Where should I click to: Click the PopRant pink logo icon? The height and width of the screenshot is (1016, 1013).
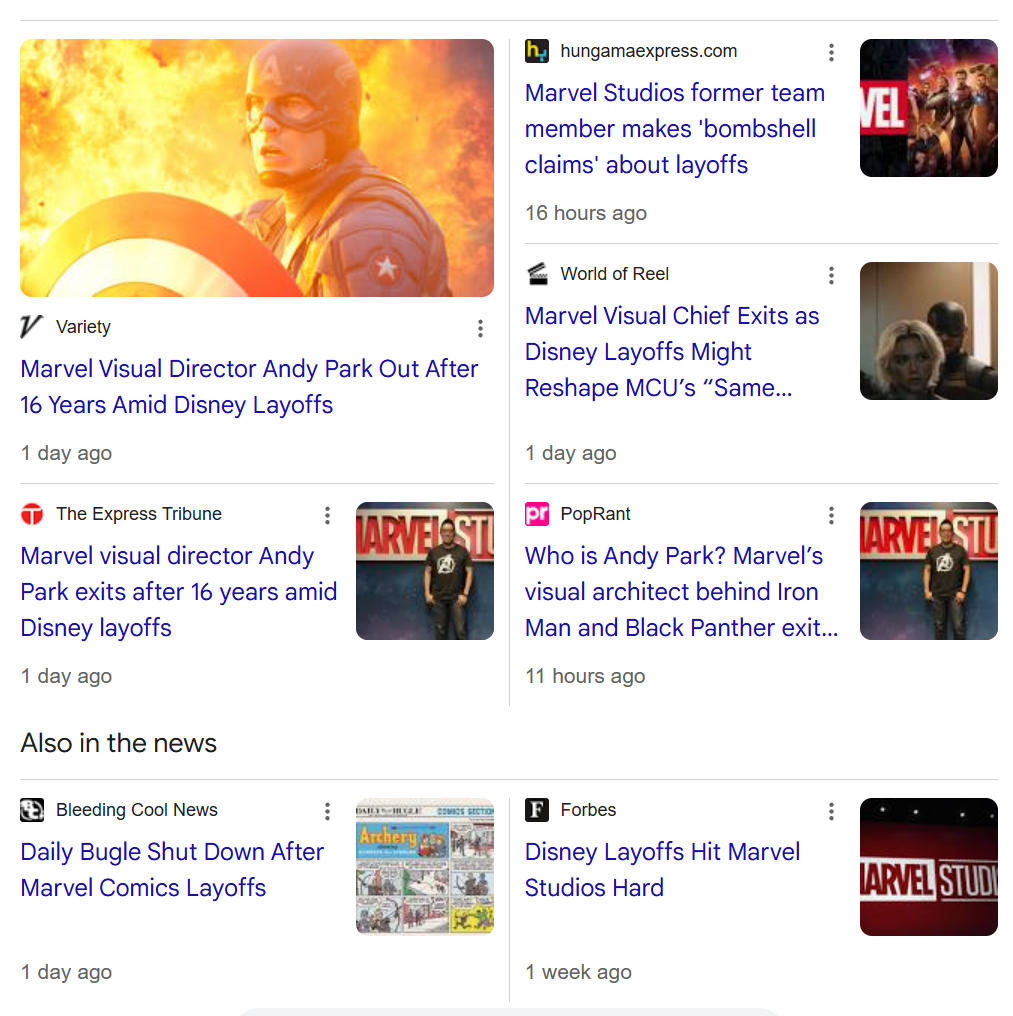537,514
